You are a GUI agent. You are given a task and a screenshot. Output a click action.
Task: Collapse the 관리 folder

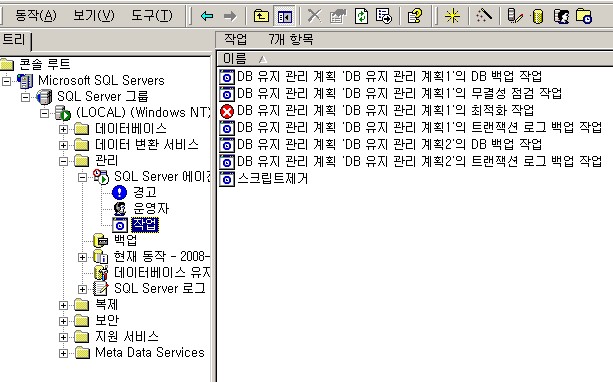point(63,161)
